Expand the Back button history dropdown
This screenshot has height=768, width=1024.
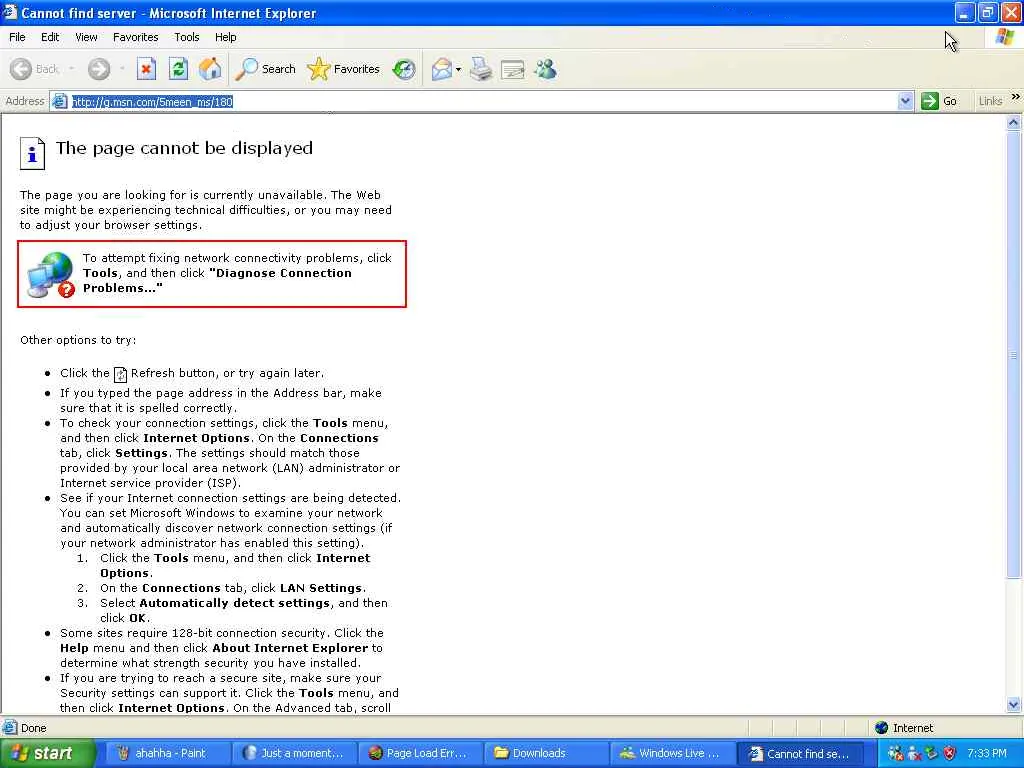click(x=71, y=69)
